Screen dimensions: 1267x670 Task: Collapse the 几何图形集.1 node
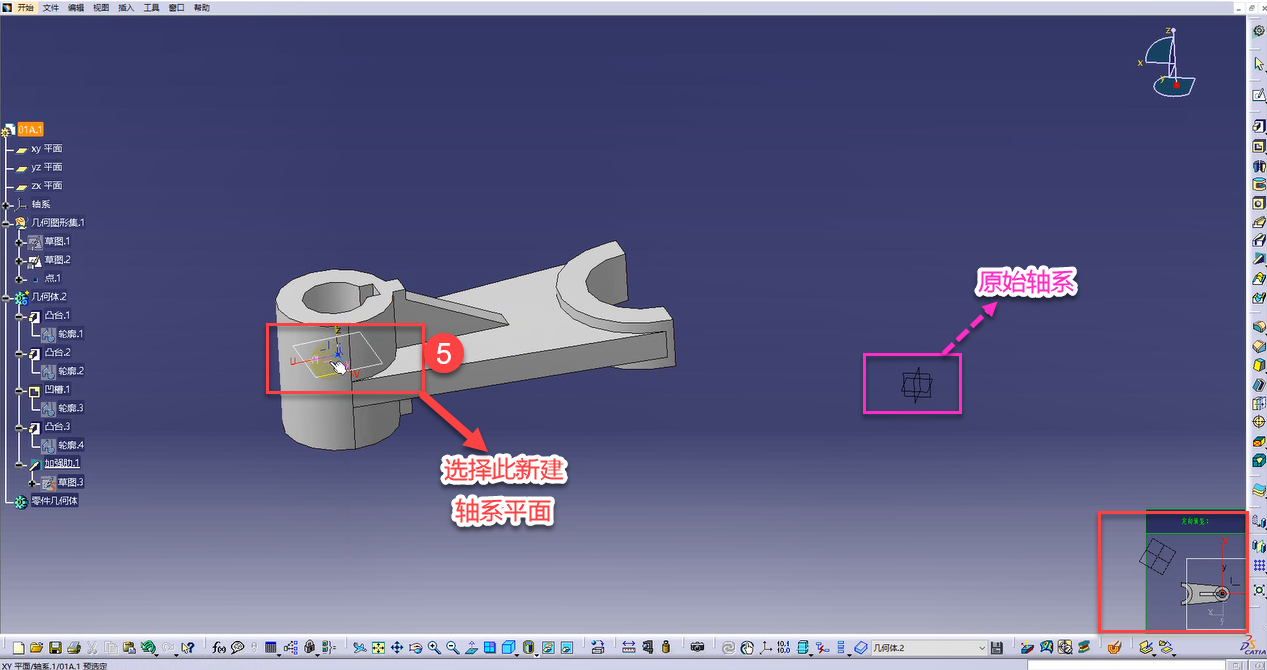[7, 222]
